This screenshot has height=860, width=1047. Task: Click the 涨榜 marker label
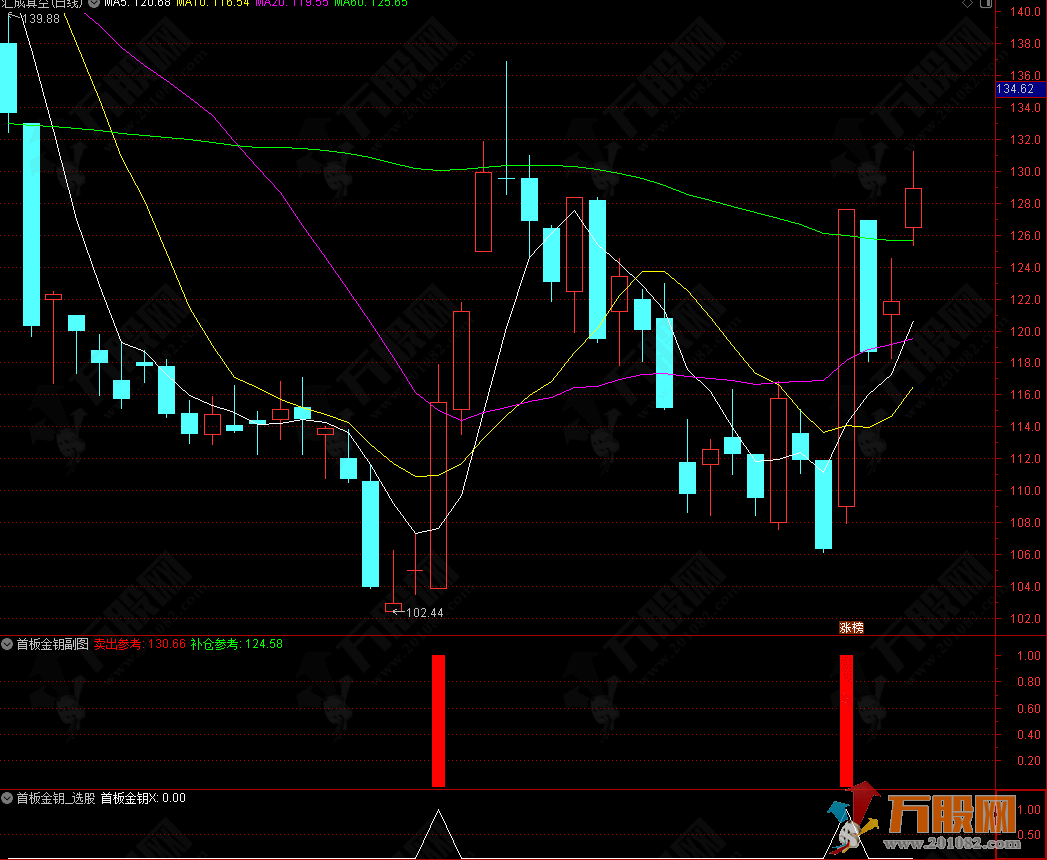click(x=851, y=628)
